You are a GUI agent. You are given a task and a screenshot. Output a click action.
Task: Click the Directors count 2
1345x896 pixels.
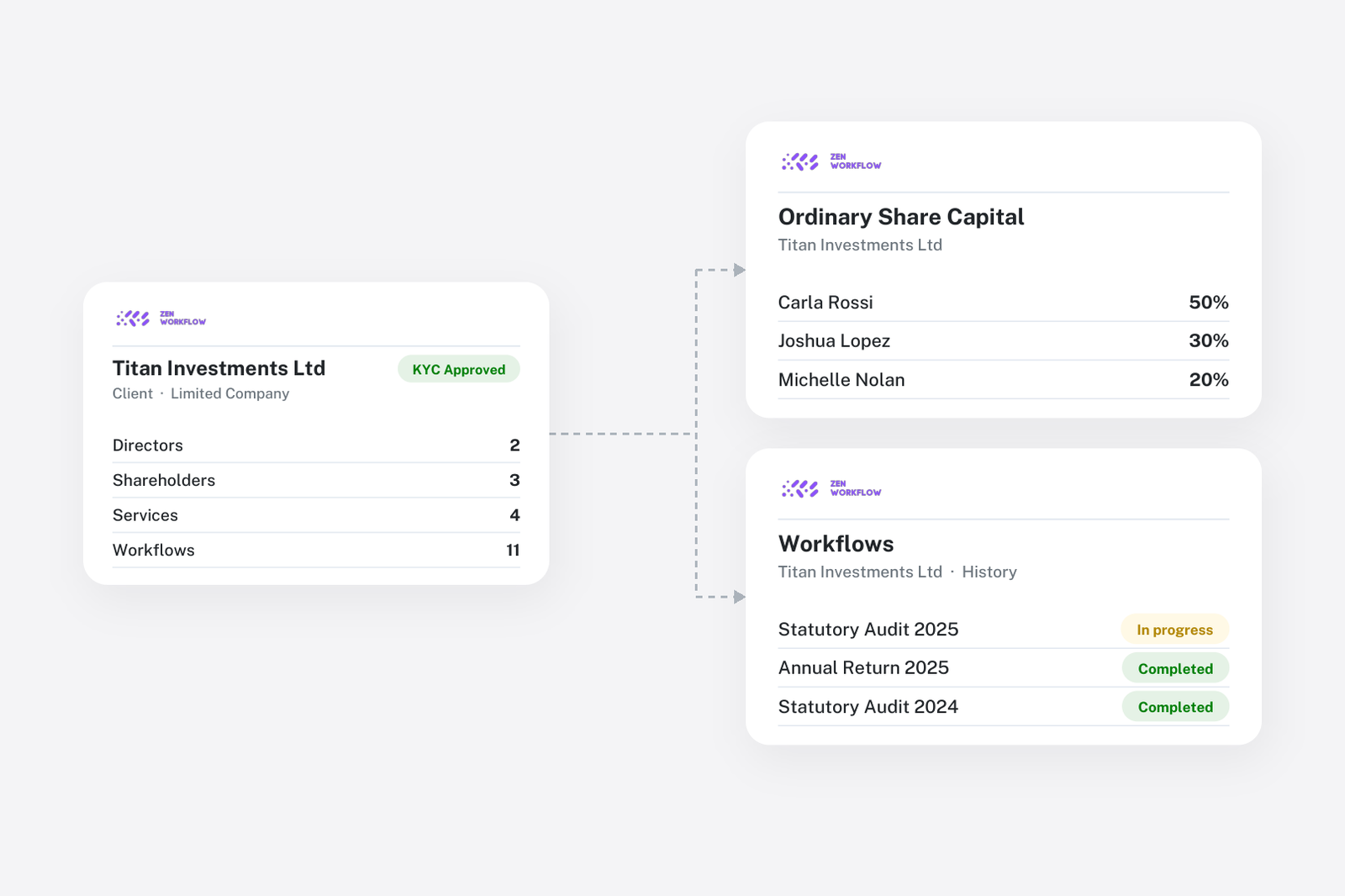pyautogui.click(x=514, y=445)
